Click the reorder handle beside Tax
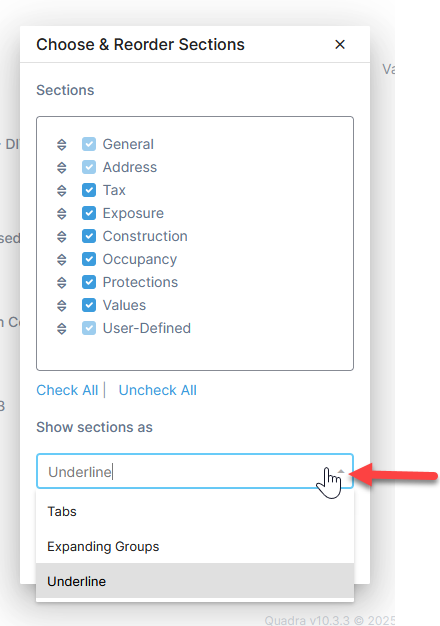 [x=61, y=190]
